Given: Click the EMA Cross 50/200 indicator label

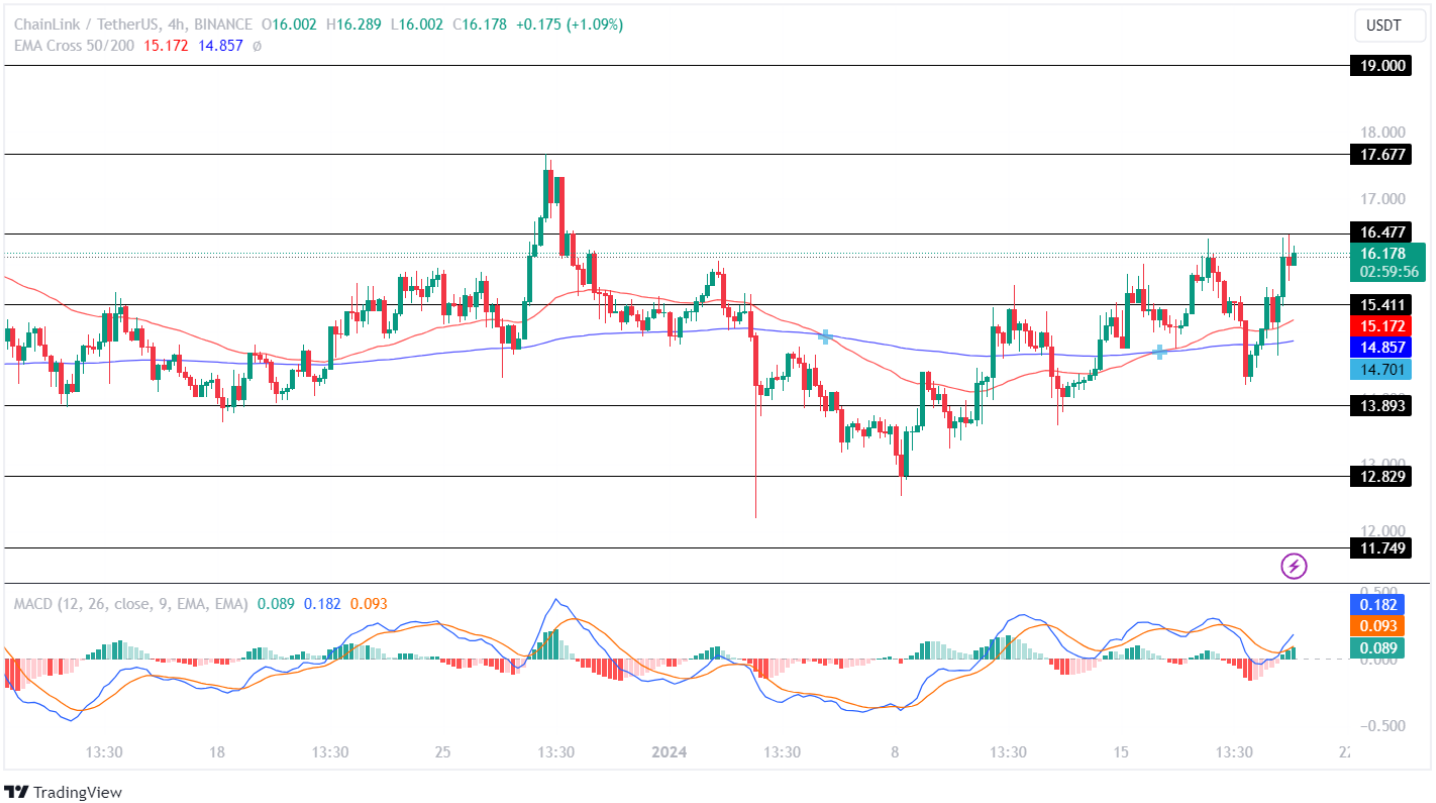Looking at the screenshot, I should (x=74, y=46).
